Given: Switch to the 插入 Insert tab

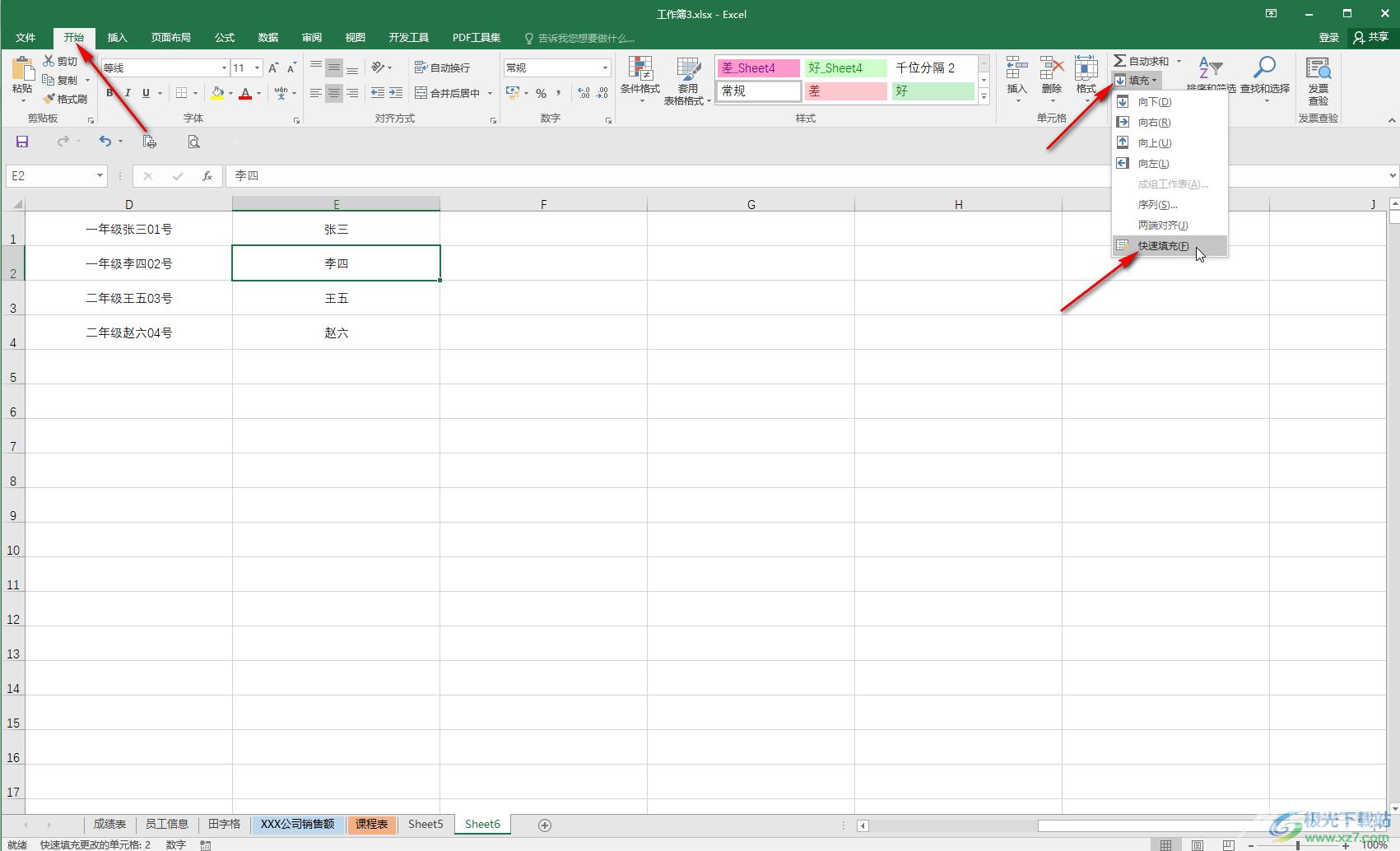Looking at the screenshot, I should pyautogui.click(x=118, y=38).
